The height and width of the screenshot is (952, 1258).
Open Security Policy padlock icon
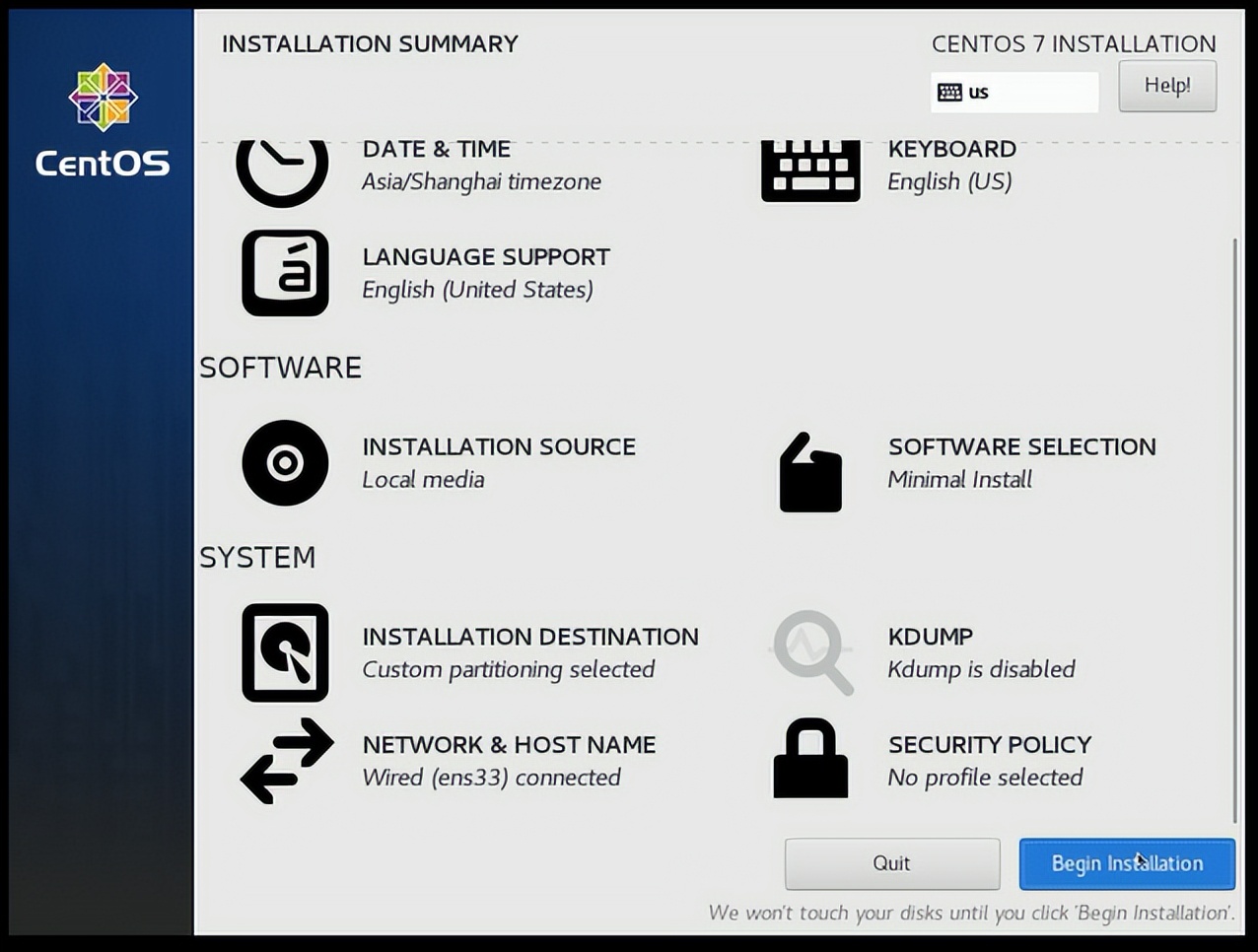[808, 759]
